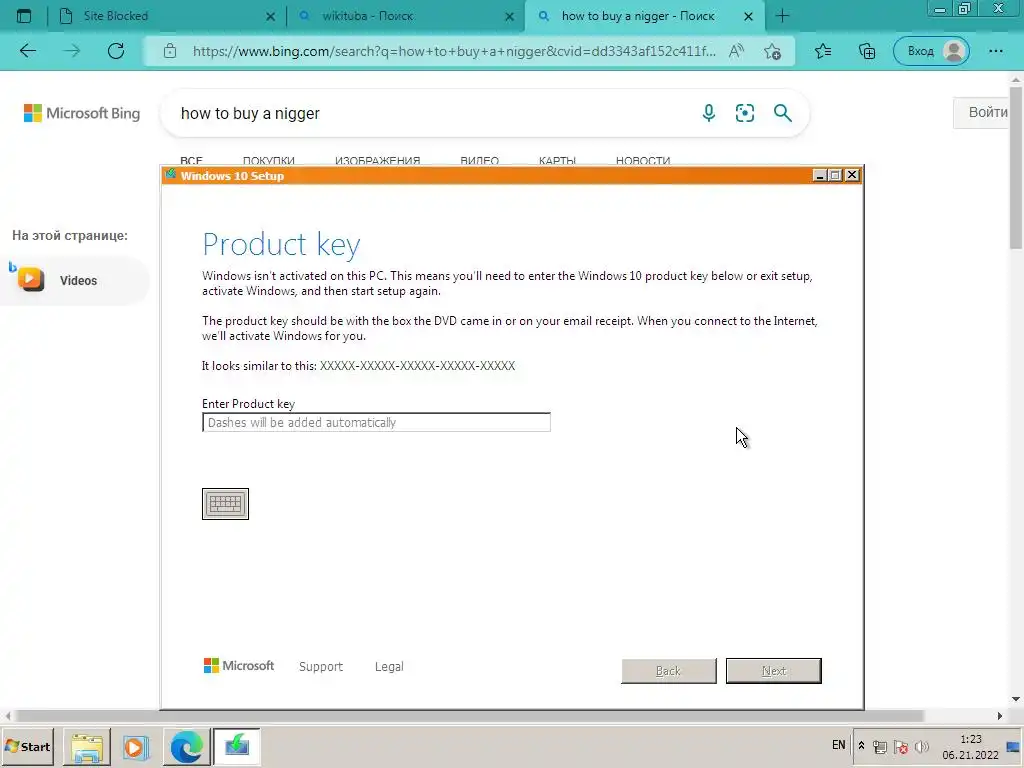Select the ВСЕ results tab
Image resolution: width=1024 pixels, height=768 pixels.
click(191, 160)
